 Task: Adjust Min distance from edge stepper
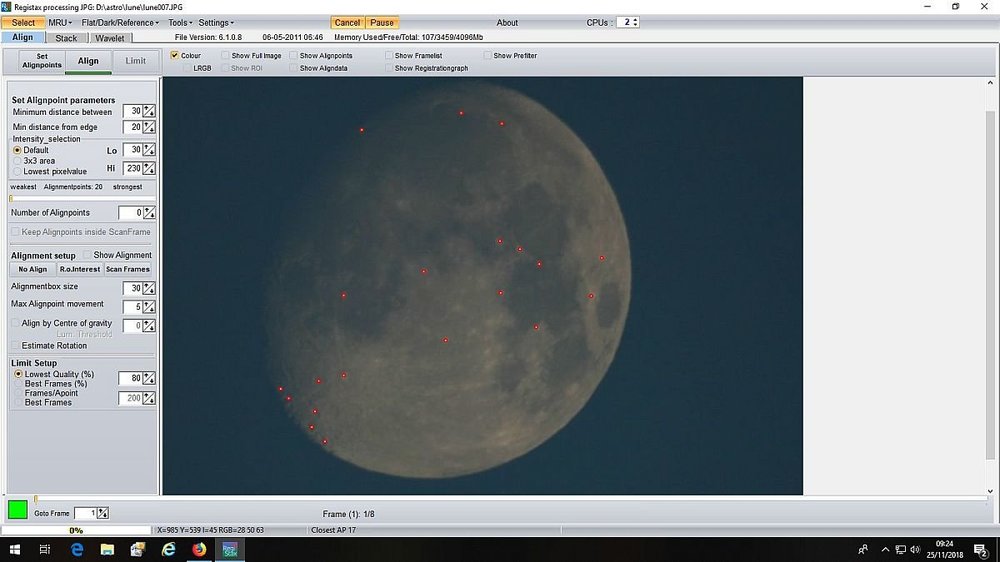[x=149, y=127]
